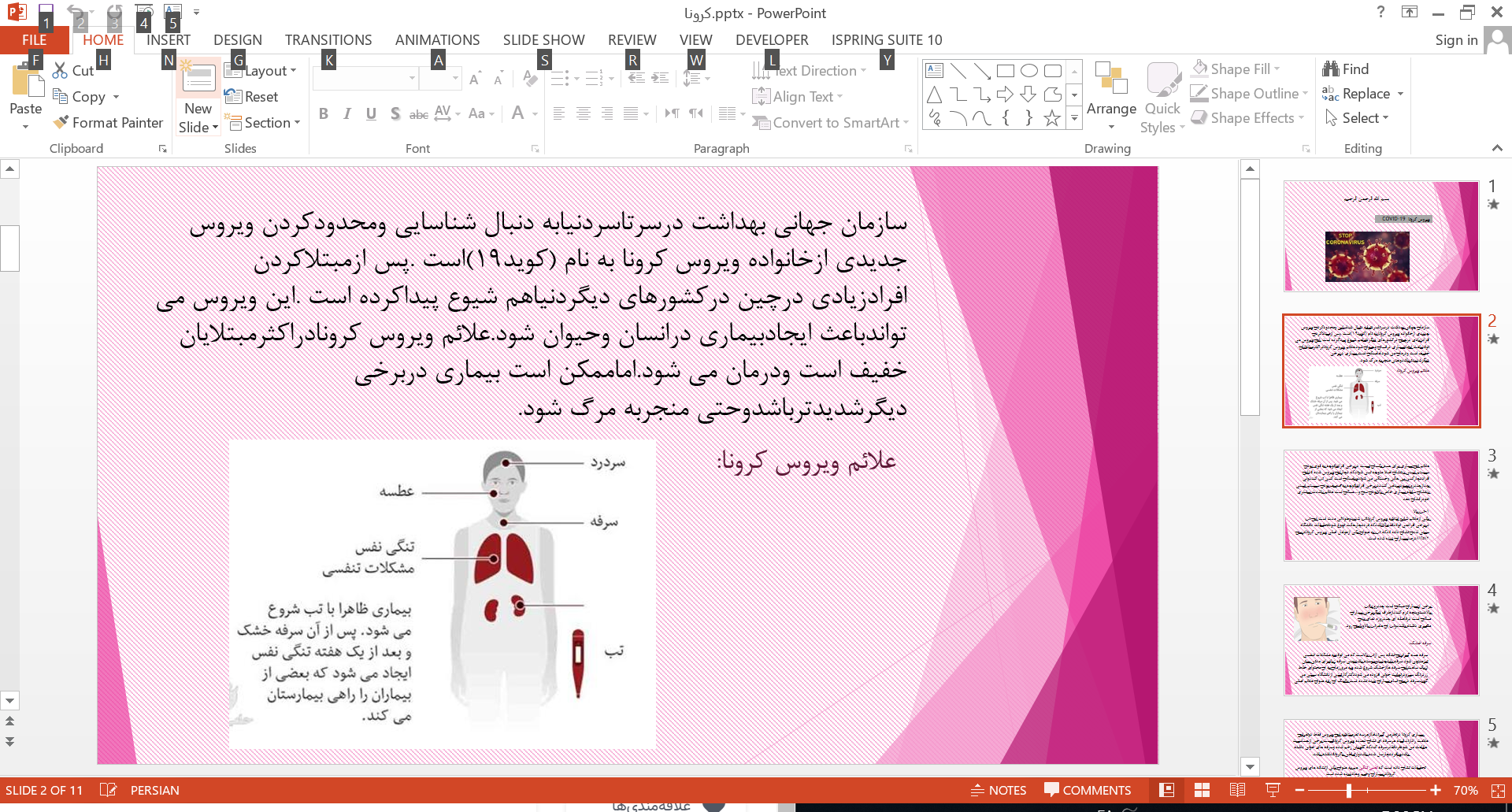Viewport: 1512px width, 812px height.
Task: Click the Find binoculars icon
Action: [1331, 69]
